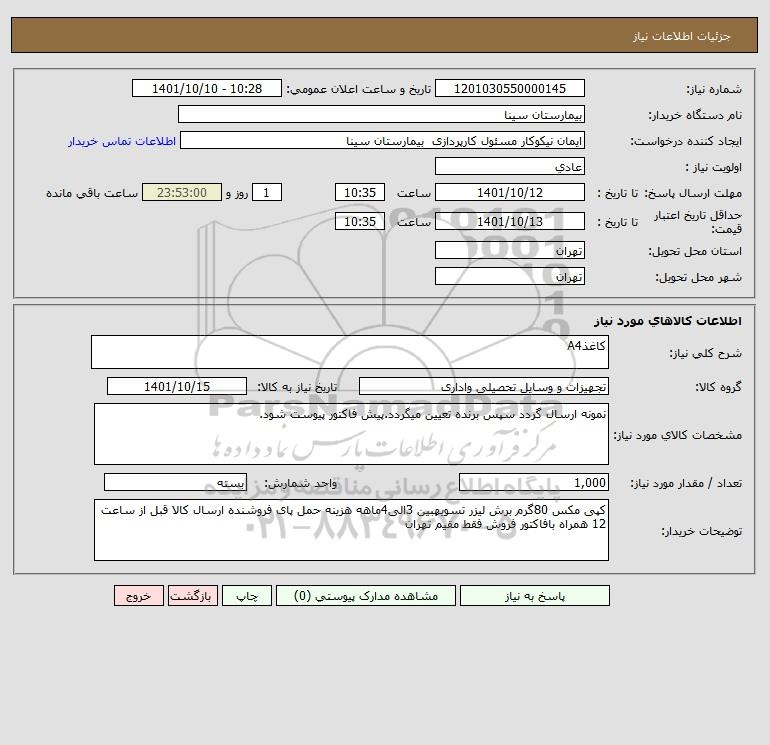Screen dimensions: 770x745
Task: Click the price validity date 1401/10/13
Action: pyautogui.click(x=510, y=221)
